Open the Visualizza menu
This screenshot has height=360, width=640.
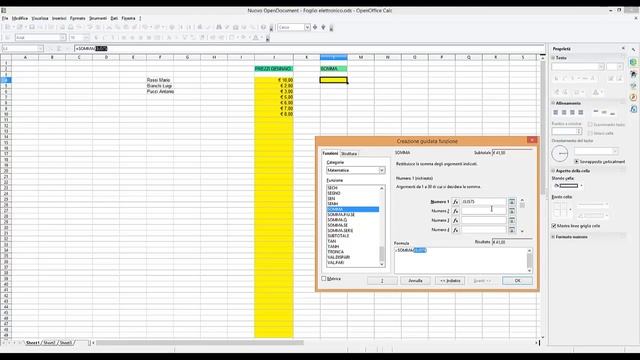(40, 18)
